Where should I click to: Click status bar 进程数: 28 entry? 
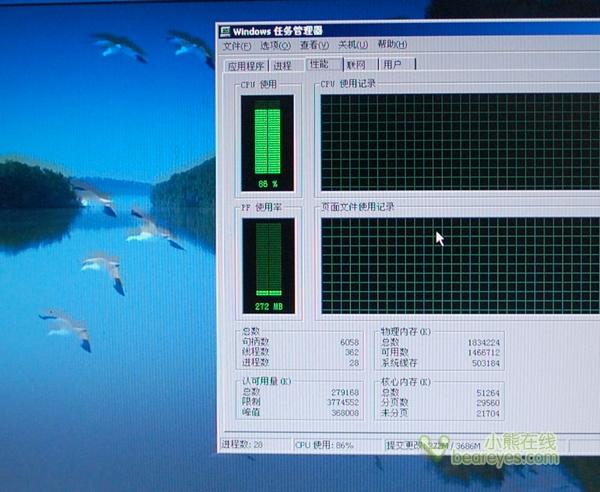pyautogui.click(x=242, y=444)
